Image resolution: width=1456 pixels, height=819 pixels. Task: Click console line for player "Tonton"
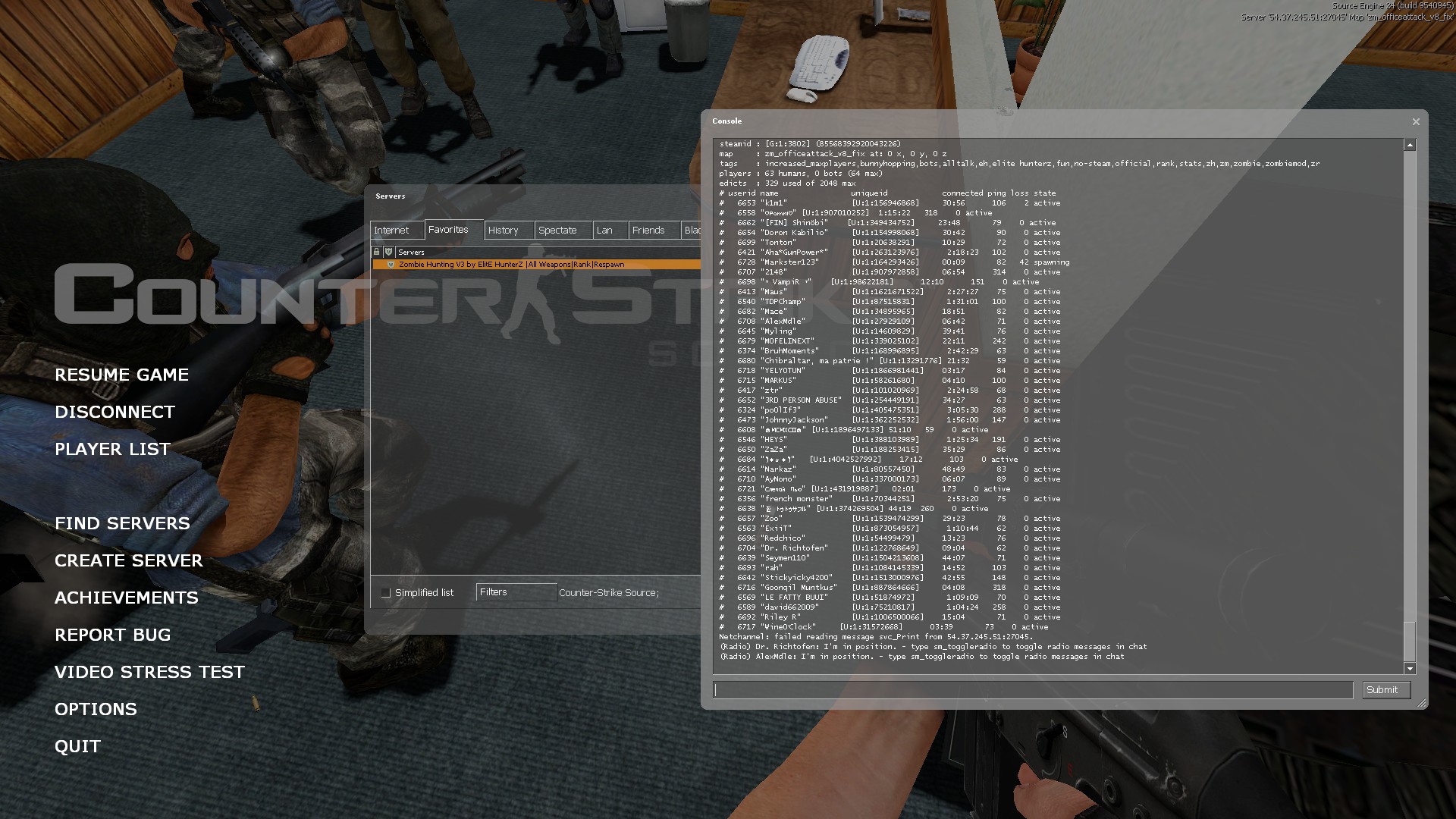pos(890,243)
